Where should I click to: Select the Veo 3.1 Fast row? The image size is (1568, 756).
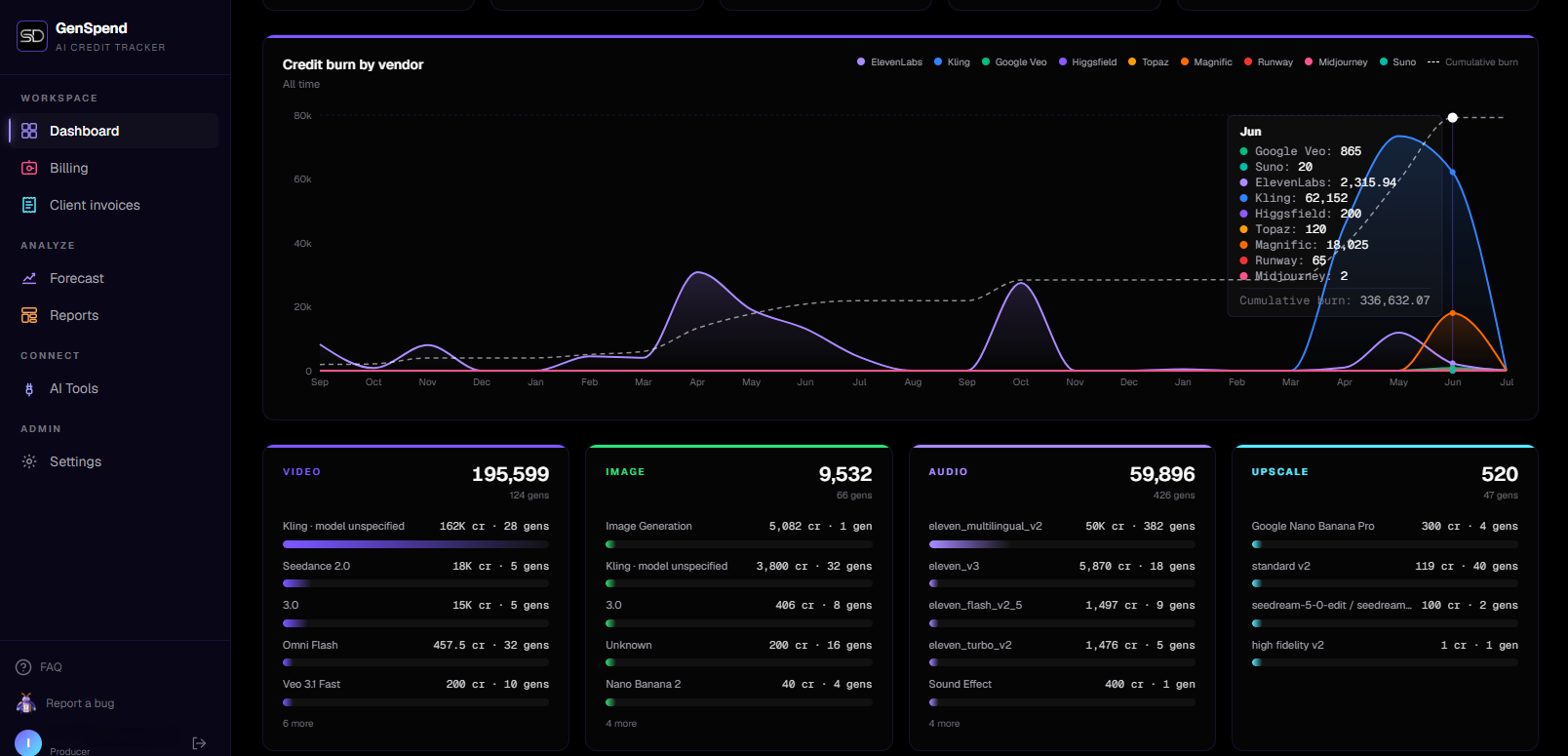[415, 691]
